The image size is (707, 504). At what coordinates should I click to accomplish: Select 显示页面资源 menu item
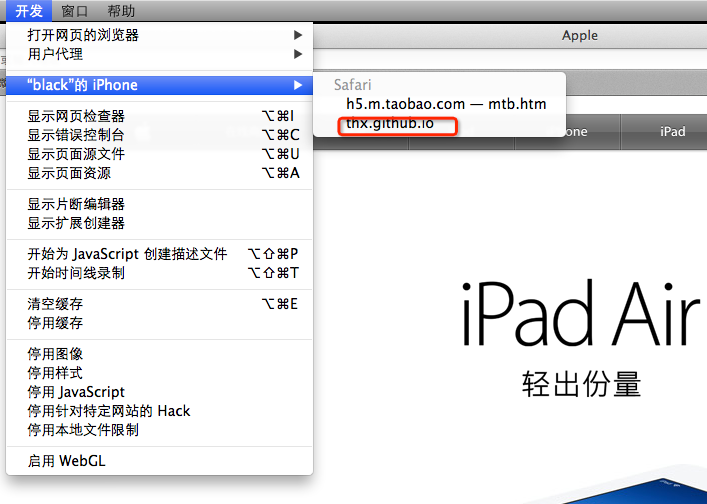point(159,173)
